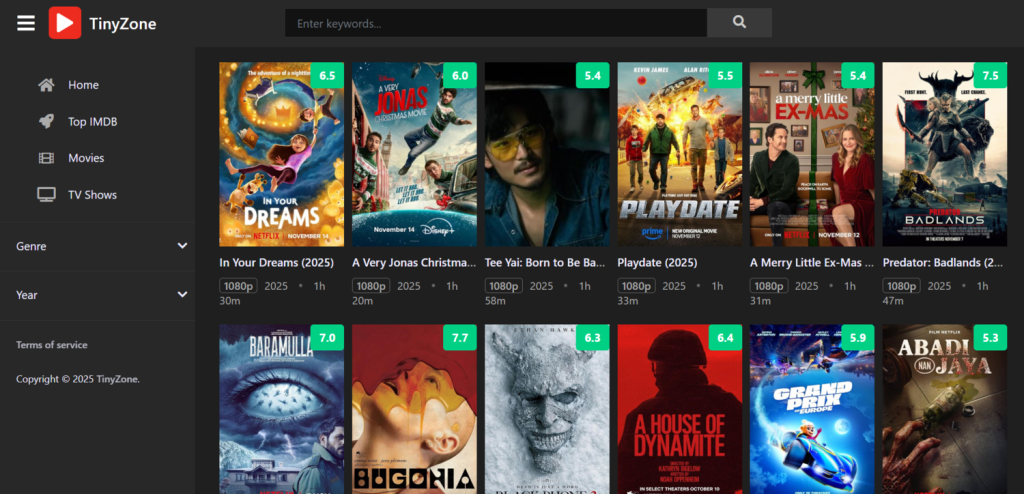The width and height of the screenshot is (1024, 494).
Task: Open Baramulla movie poster
Action: point(281,409)
